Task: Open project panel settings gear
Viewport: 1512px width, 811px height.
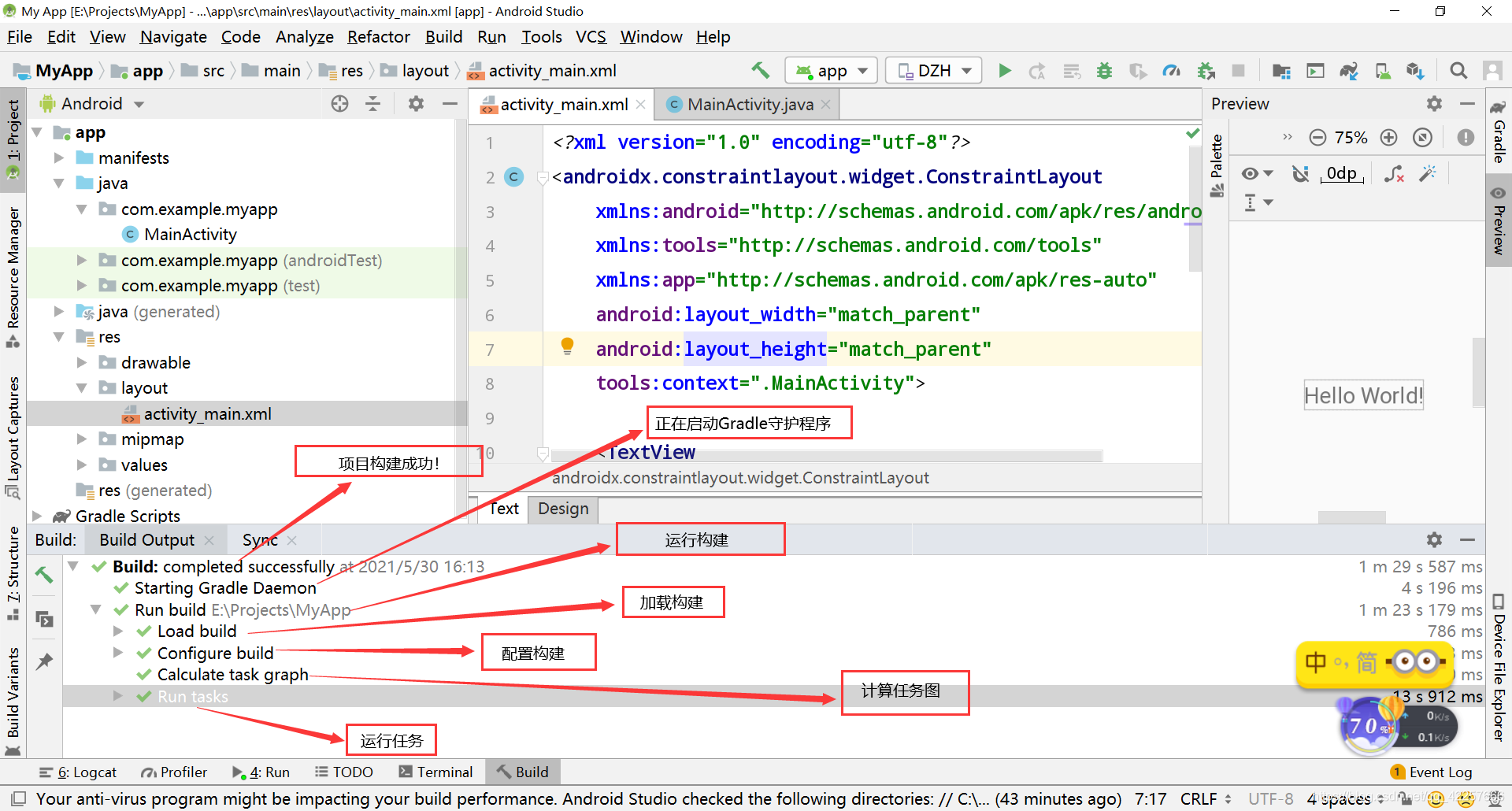Action: [416, 104]
